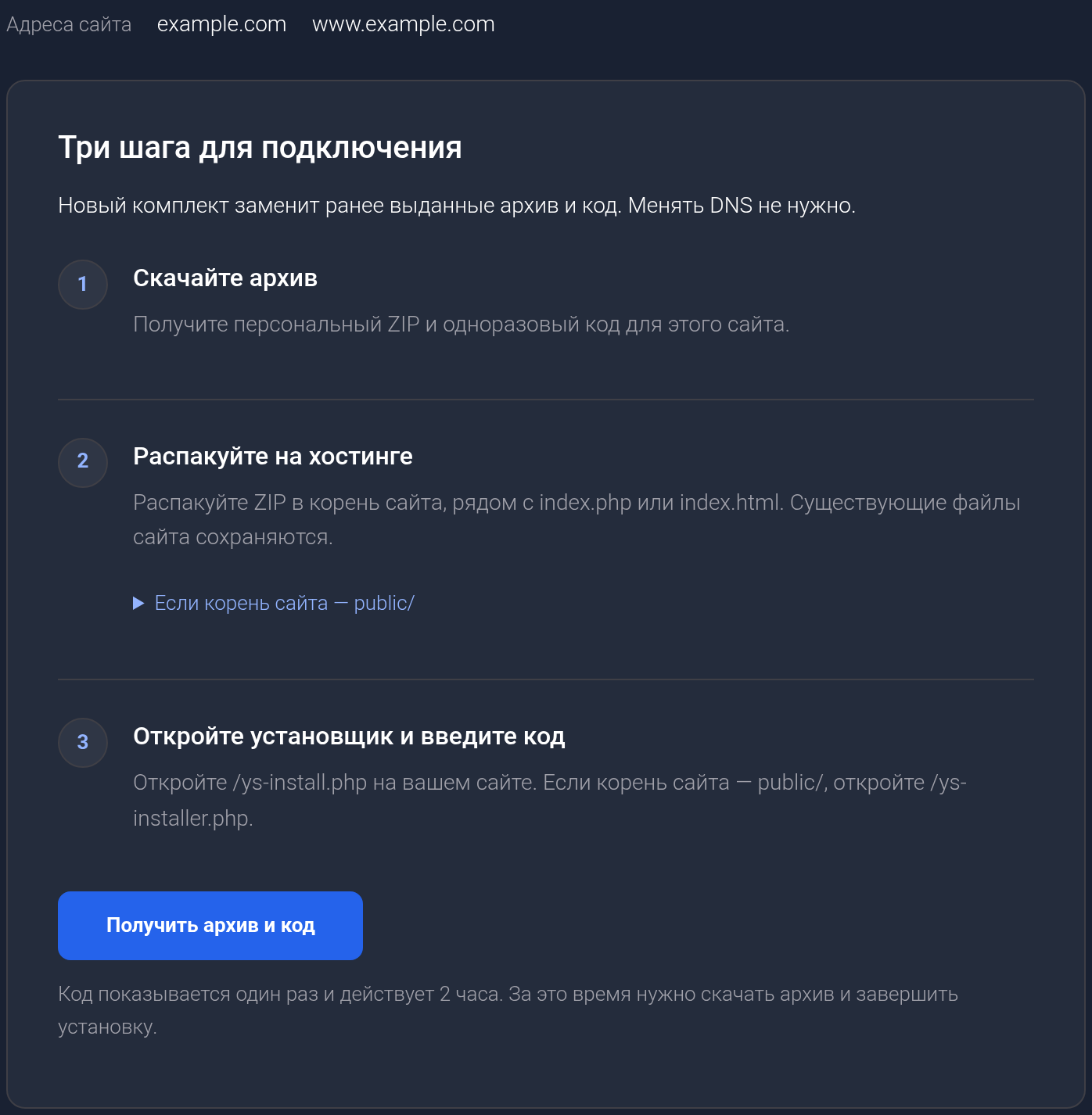1092x1115 pixels.
Task: Click divider line below step 2
Action: [546, 679]
